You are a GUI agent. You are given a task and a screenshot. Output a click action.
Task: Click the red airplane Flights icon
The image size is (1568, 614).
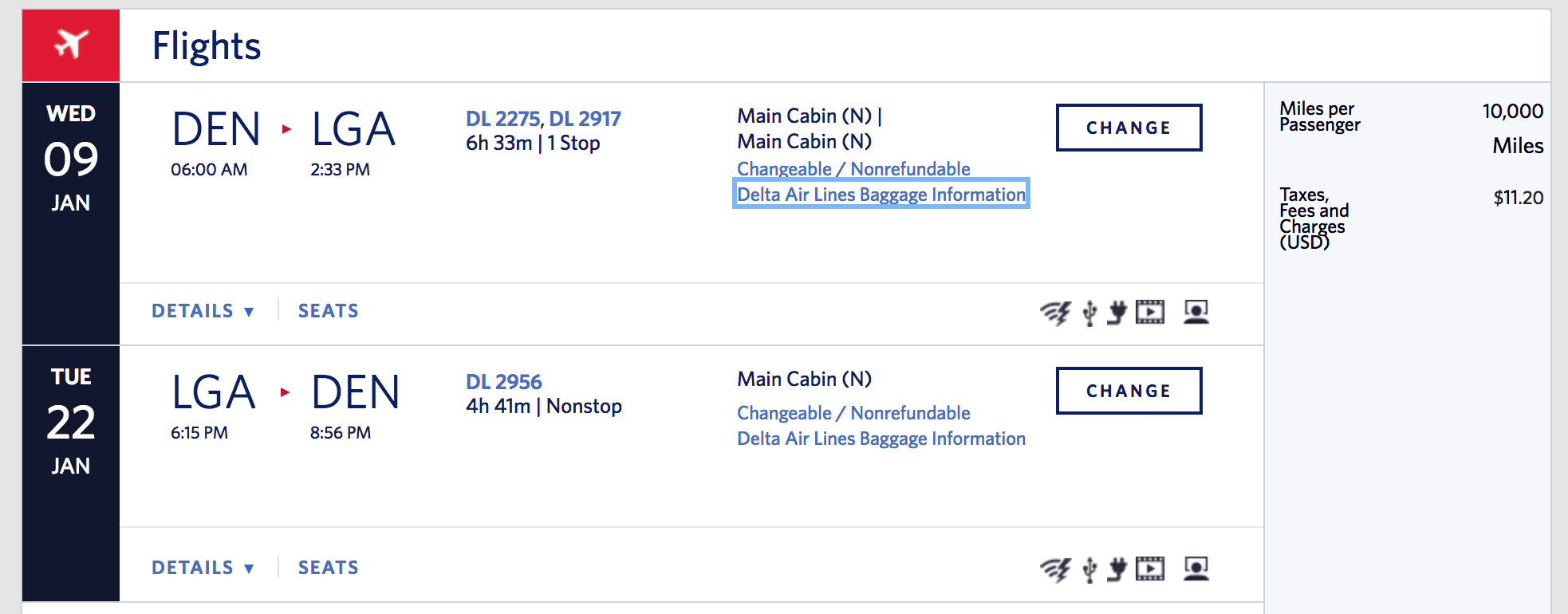tap(71, 45)
